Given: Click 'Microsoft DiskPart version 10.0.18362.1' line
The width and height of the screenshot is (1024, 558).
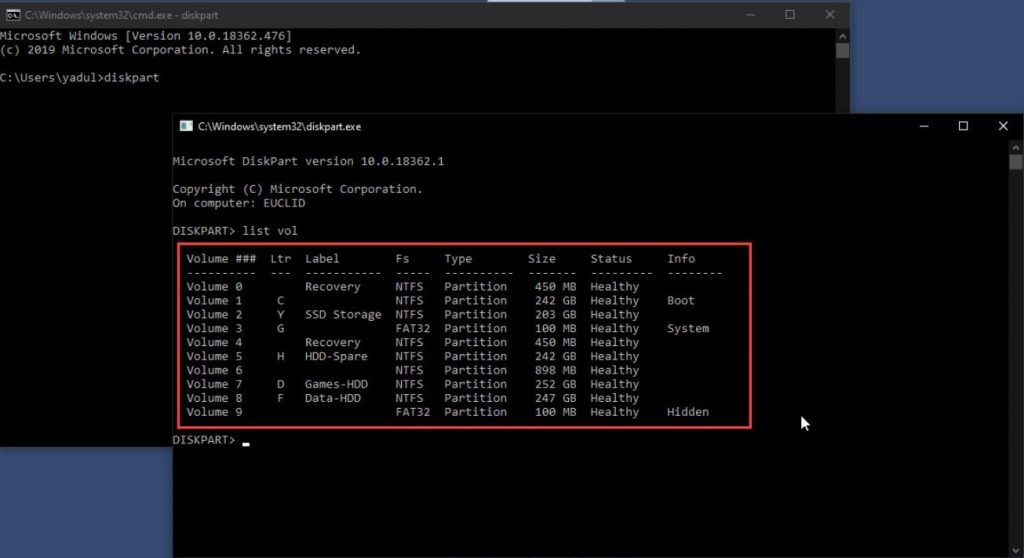Looking at the screenshot, I should (x=308, y=161).
